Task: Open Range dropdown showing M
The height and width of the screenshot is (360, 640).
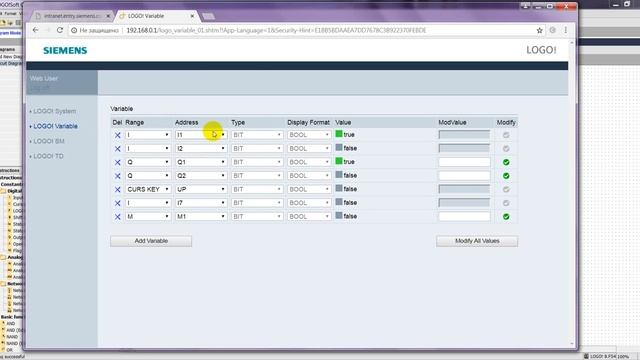Action: (148, 216)
